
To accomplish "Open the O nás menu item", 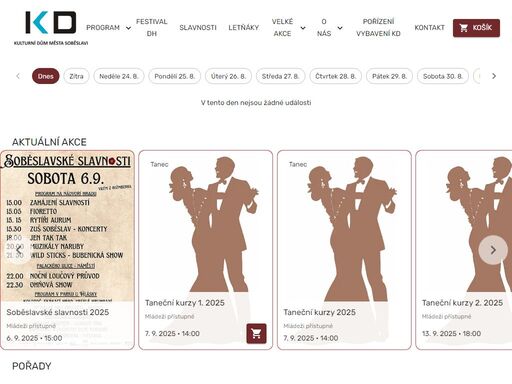I will tap(324, 28).
